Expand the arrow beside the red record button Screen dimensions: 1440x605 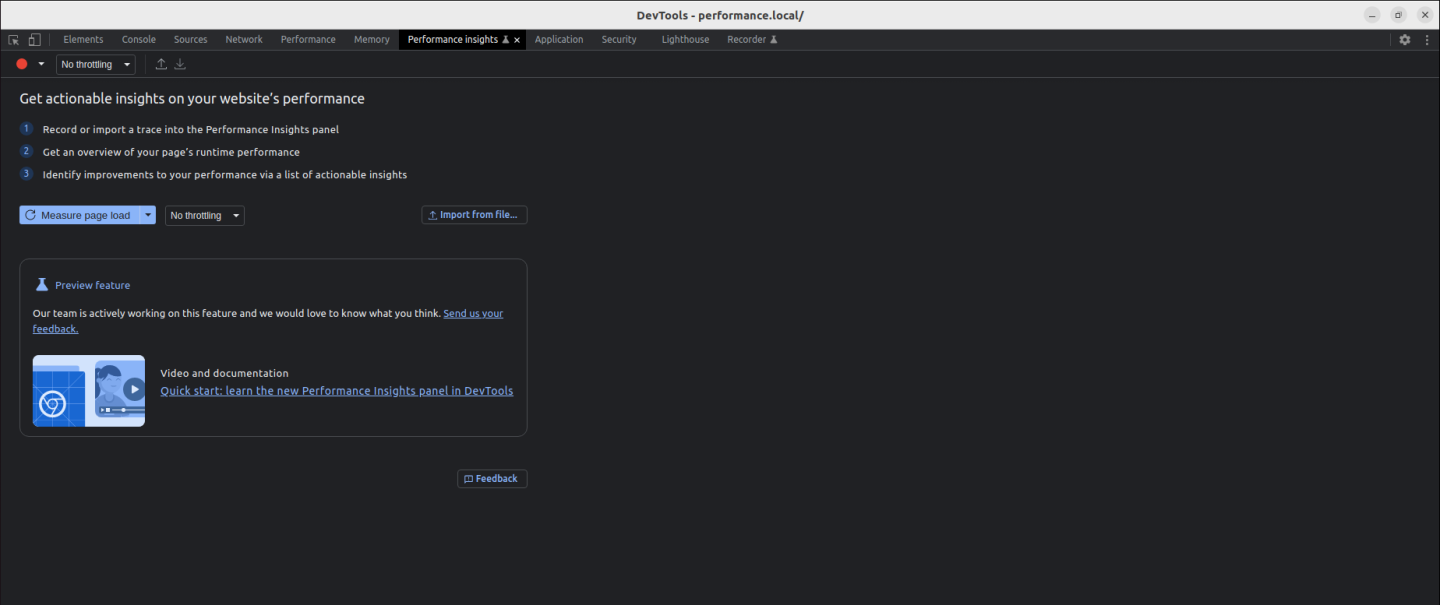41,64
